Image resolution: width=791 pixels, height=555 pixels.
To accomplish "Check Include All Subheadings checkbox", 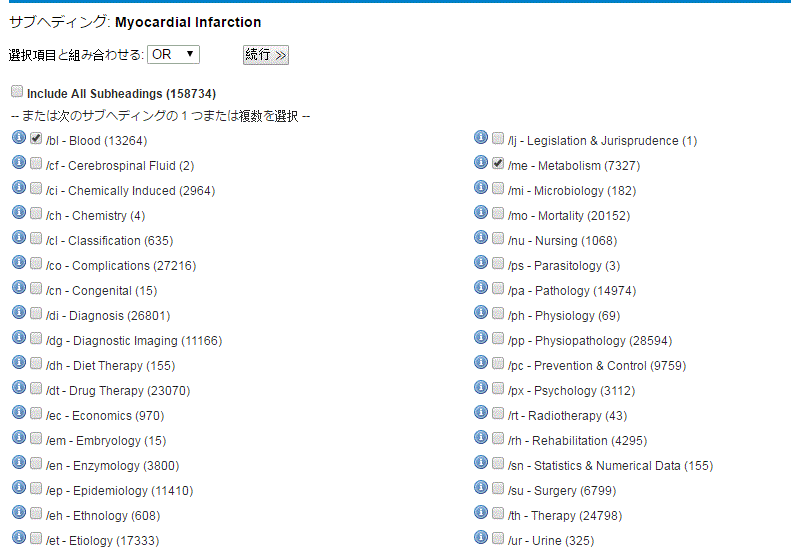I will (x=17, y=91).
